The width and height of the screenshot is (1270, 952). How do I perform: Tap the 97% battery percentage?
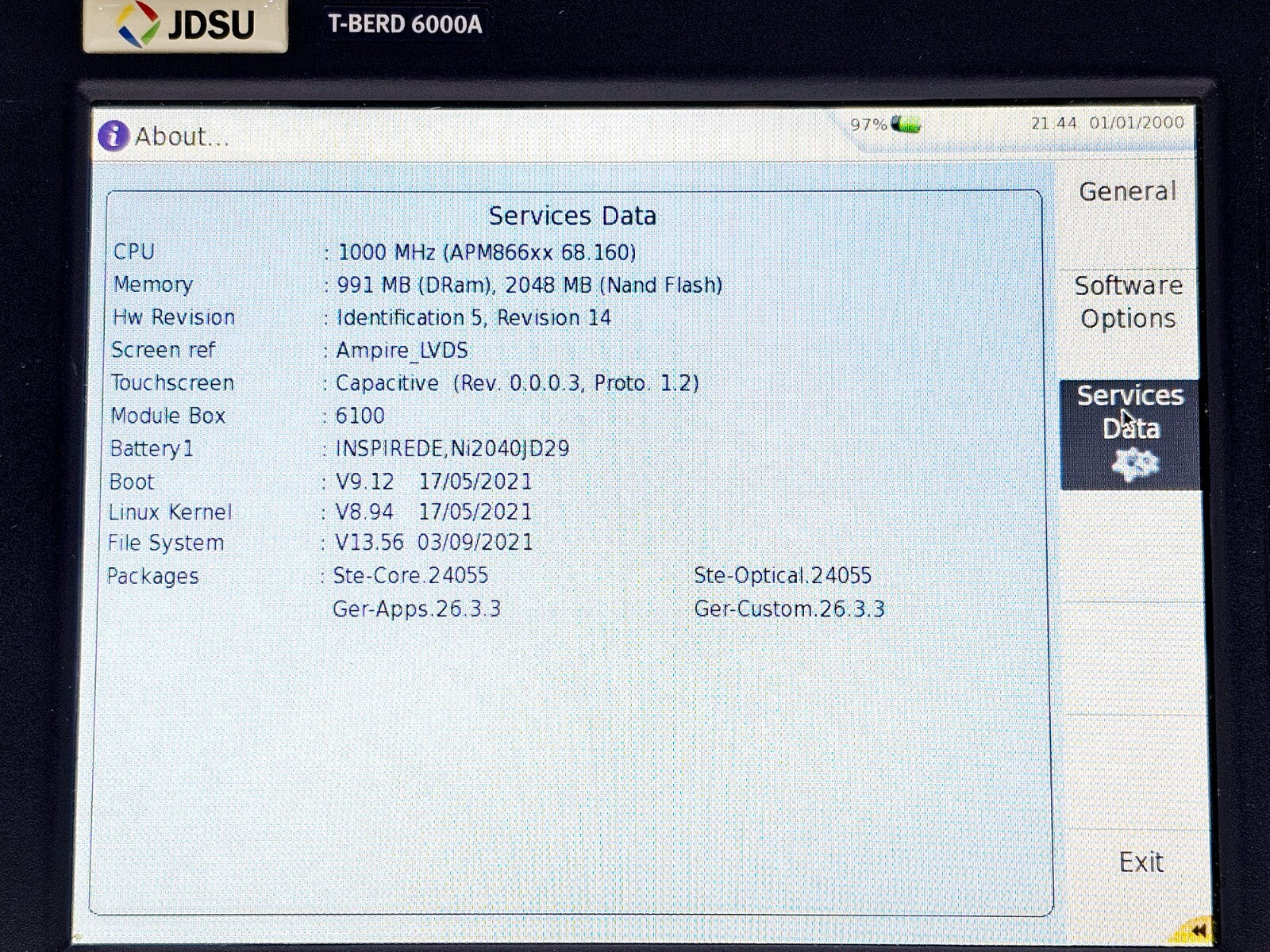868,125
